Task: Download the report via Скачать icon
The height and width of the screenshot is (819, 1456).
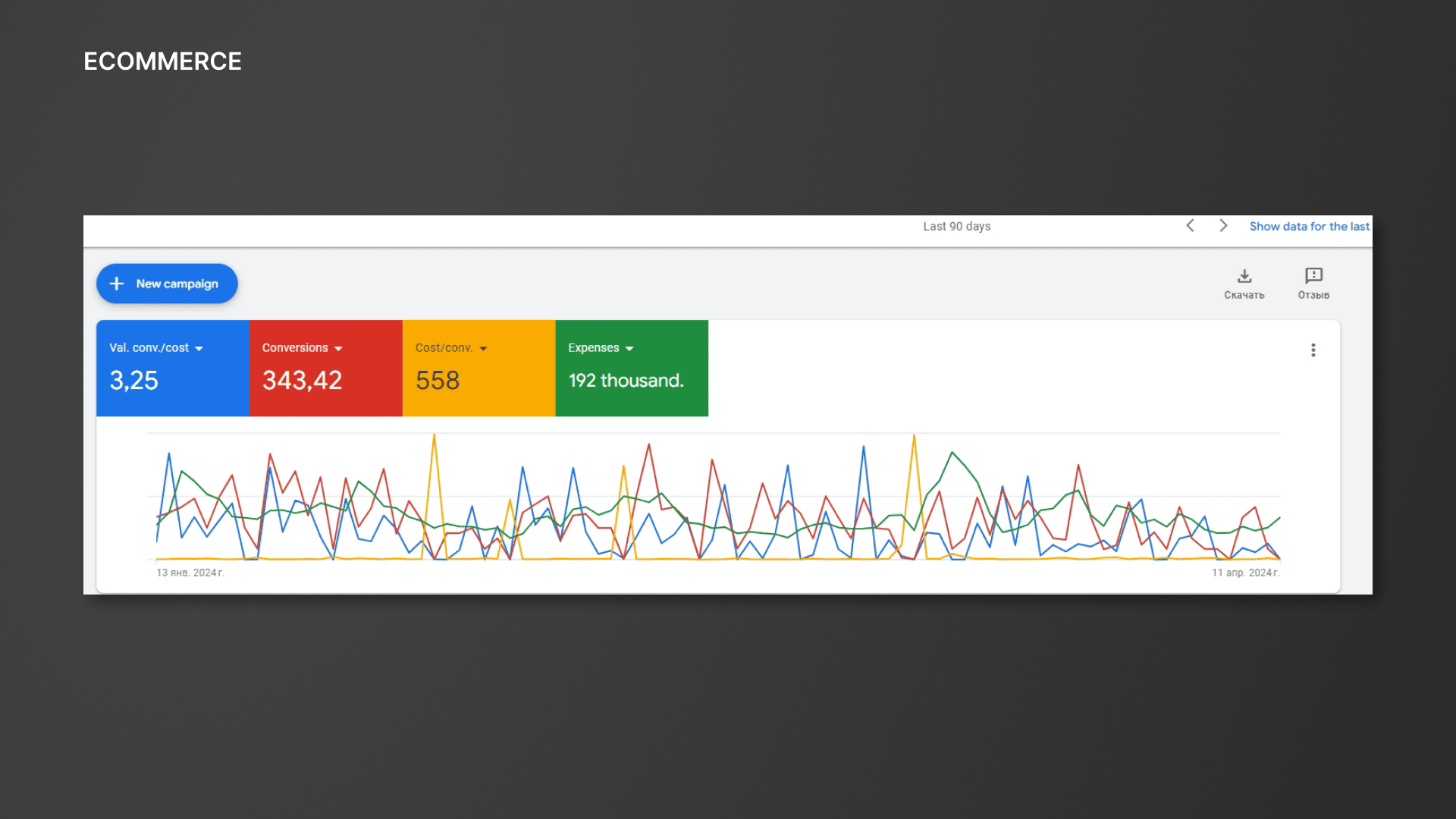Action: (1244, 284)
